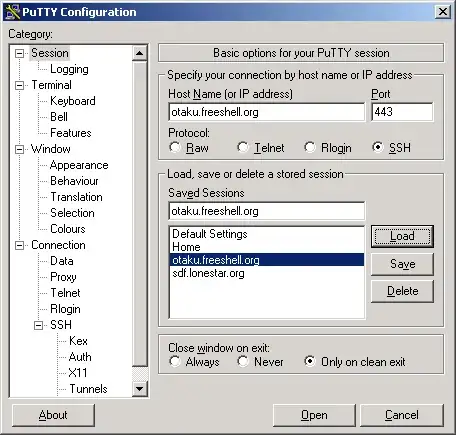Click the Saved Sessions name field

coord(267,211)
